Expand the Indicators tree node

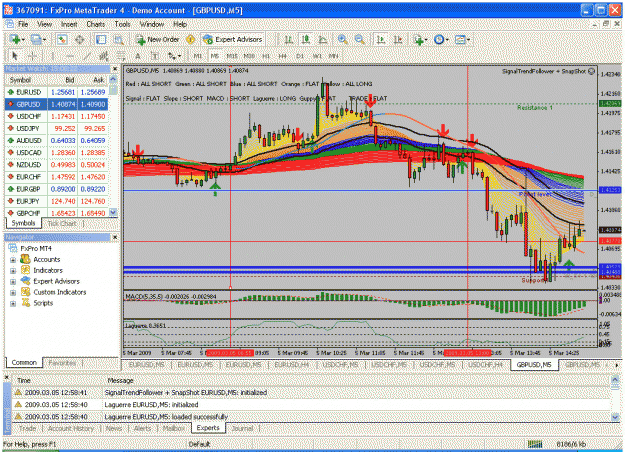[x=13, y=271]
